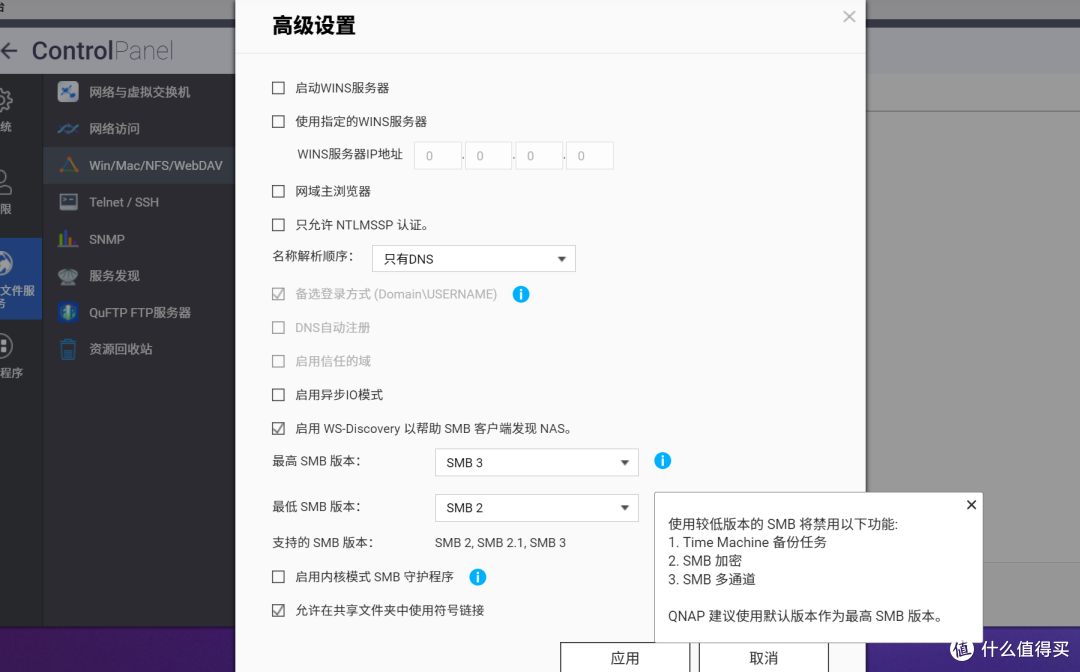The height and width of the screenshot is (672, 1080).
Task: Open the system settings gear category
Action: click(x=6, y=101)
